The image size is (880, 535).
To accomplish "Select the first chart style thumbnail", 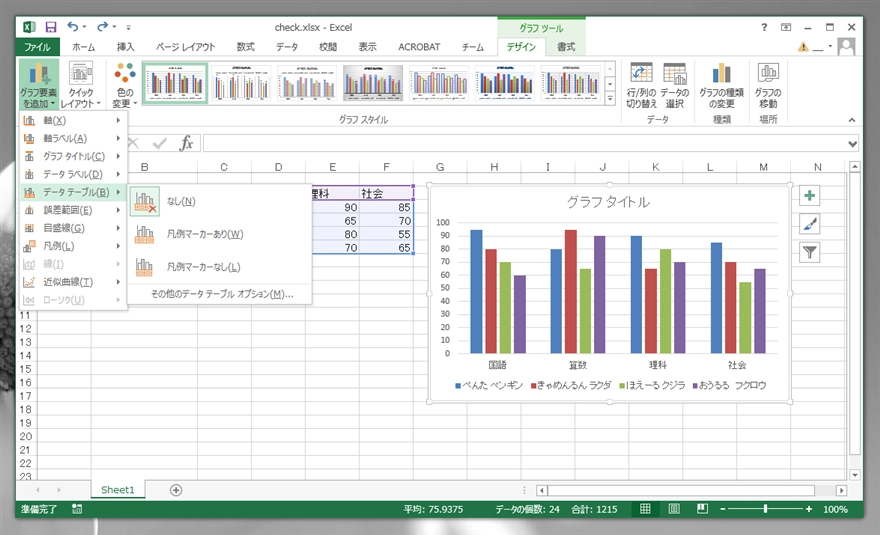I will pyautogui.click(x=176, y=83).
